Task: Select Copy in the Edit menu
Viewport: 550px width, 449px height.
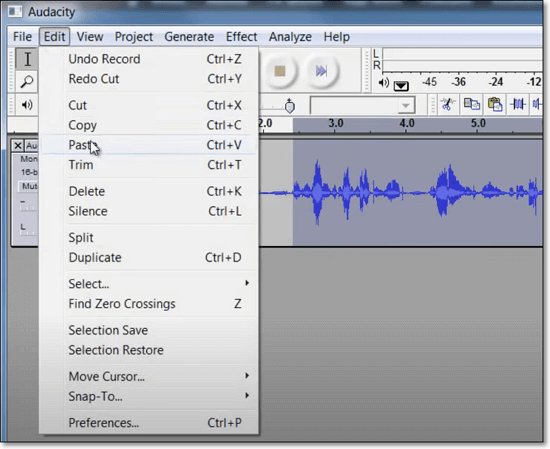Action: point(149,125)
